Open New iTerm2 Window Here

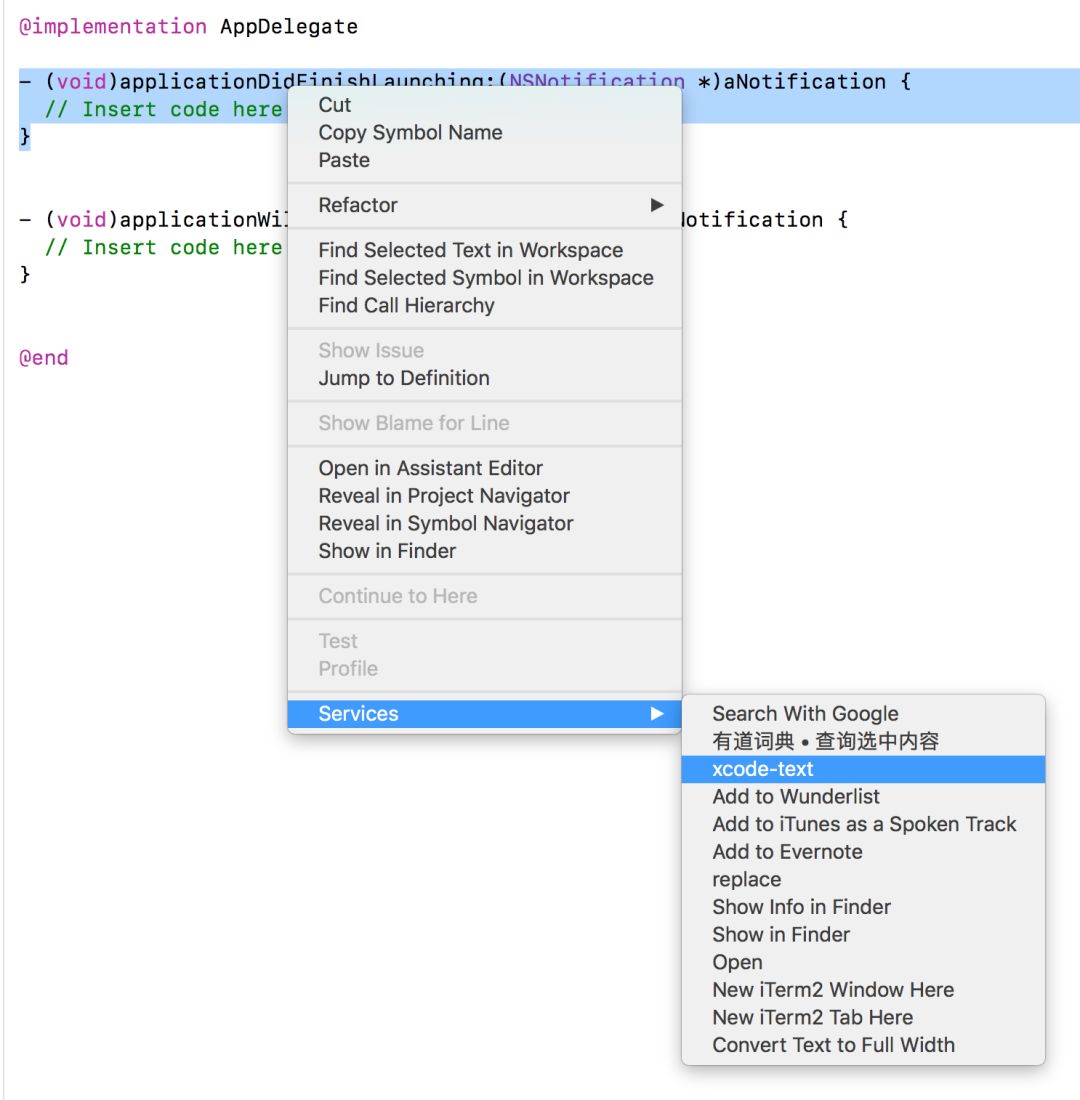pyautogui.click(x=833, y=990)
